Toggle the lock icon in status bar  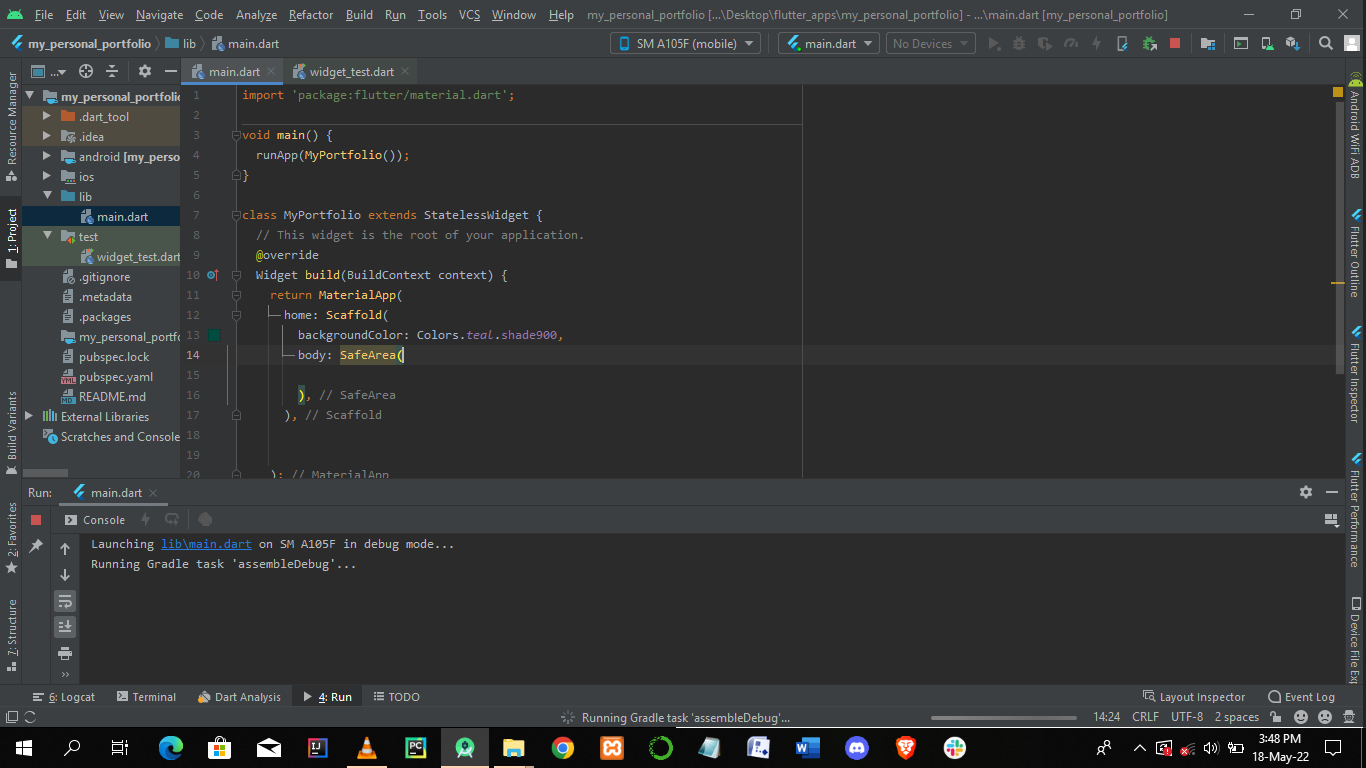pyautogui.click(x=1277, y=717)
